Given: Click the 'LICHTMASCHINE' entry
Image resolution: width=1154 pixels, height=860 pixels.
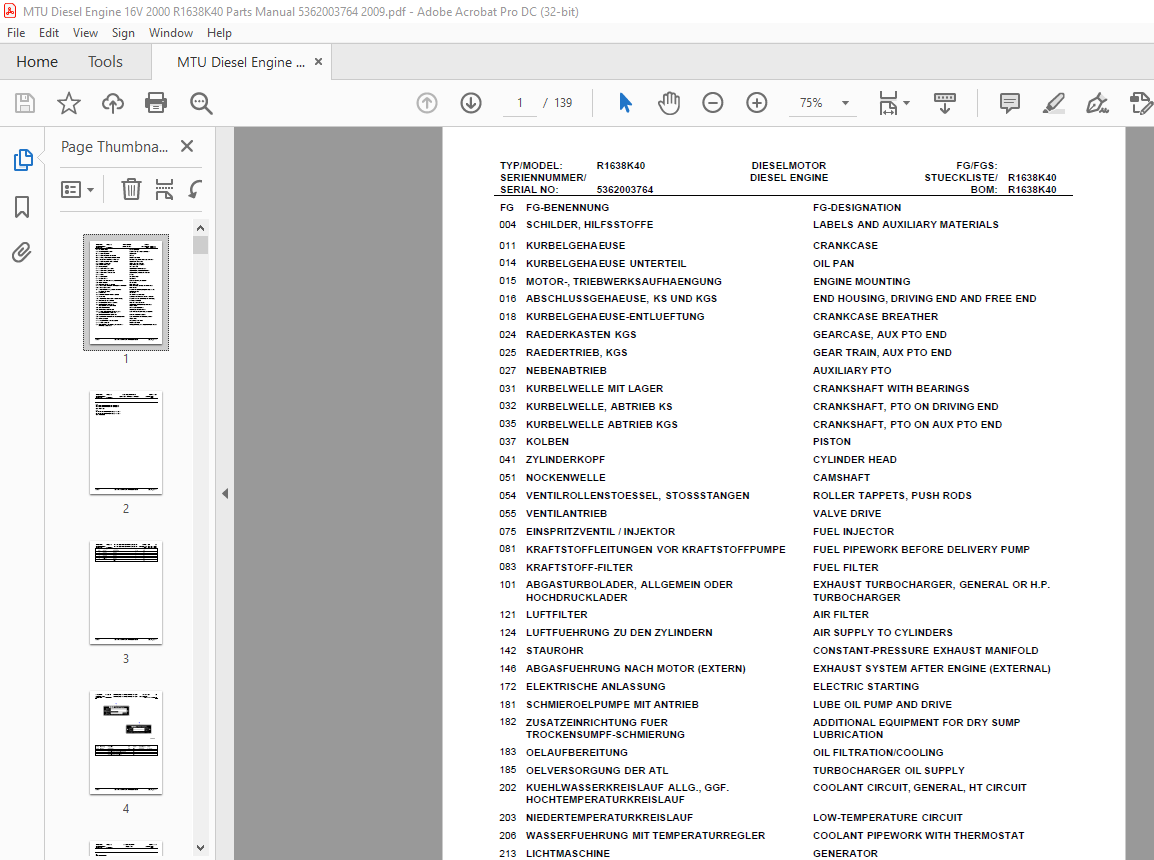Looking at the screenshot, I should pos(567,853).
